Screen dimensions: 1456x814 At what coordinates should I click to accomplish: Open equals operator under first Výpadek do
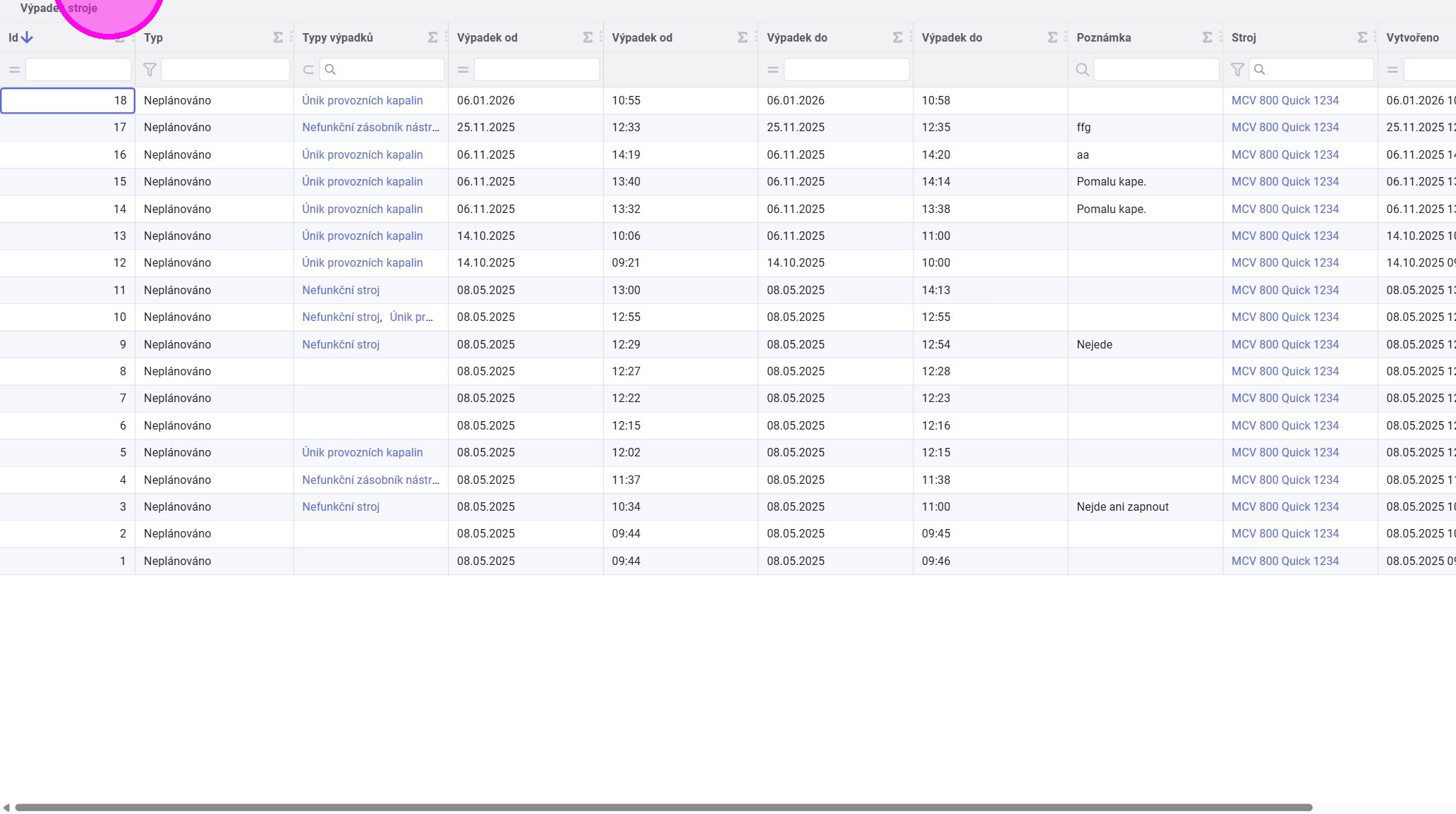click(772, 70)
